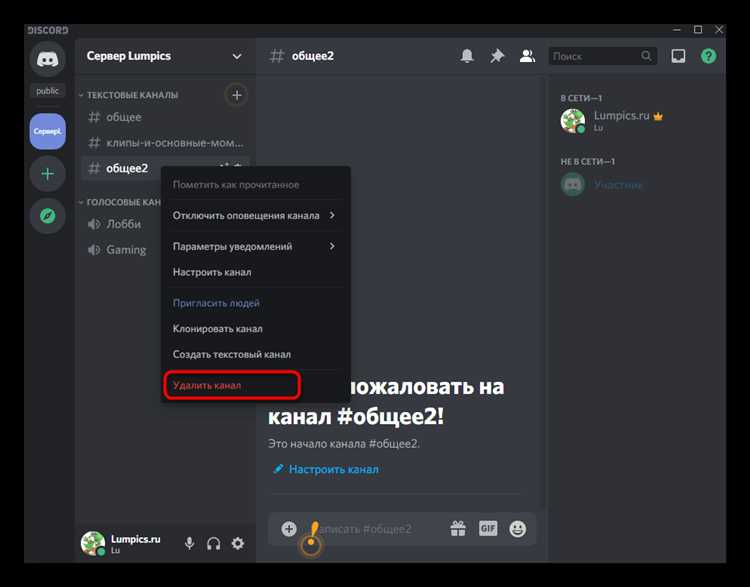
Task: Show pinned messages pin icon
Action: tap(497, 56)
